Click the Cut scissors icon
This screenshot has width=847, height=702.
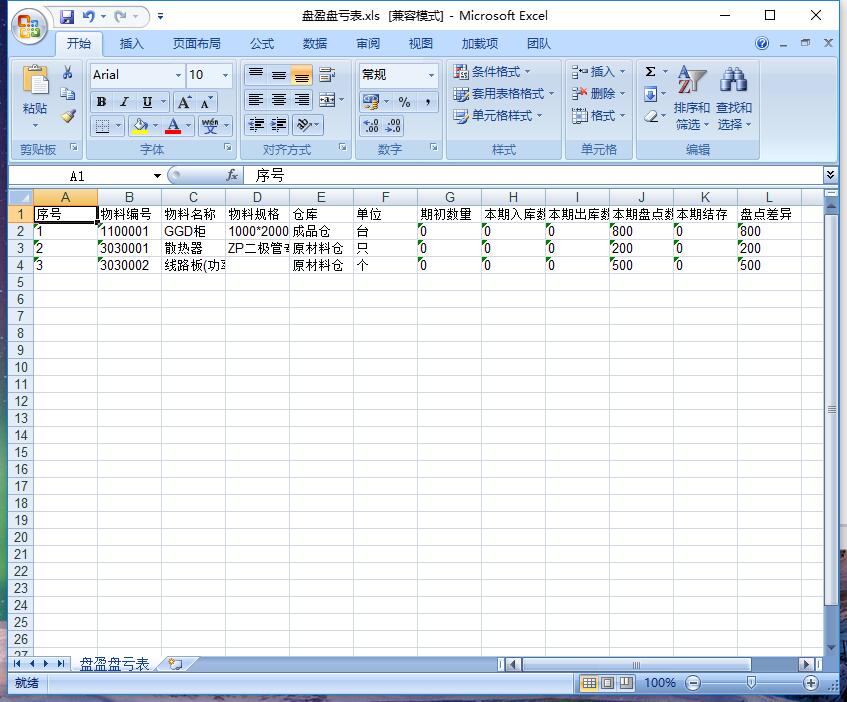coord(68,73)
